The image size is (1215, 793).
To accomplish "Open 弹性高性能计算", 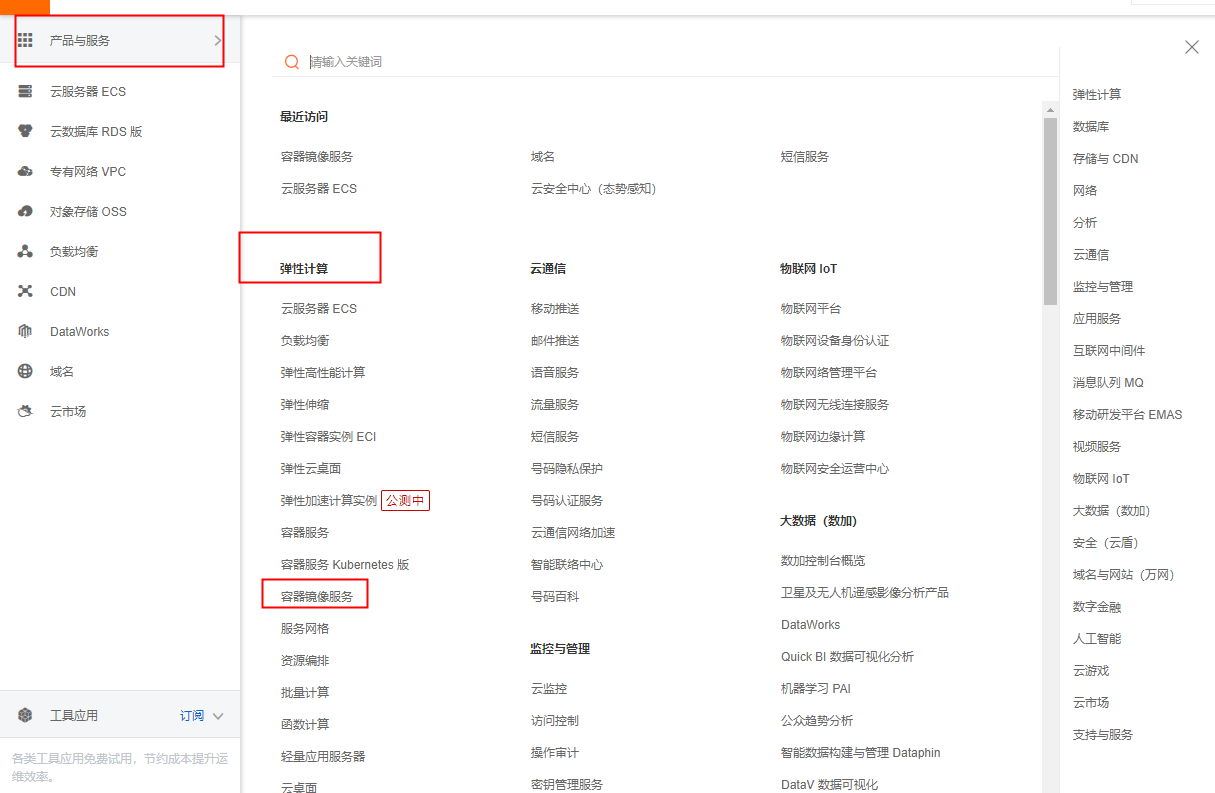I will 323,373.
